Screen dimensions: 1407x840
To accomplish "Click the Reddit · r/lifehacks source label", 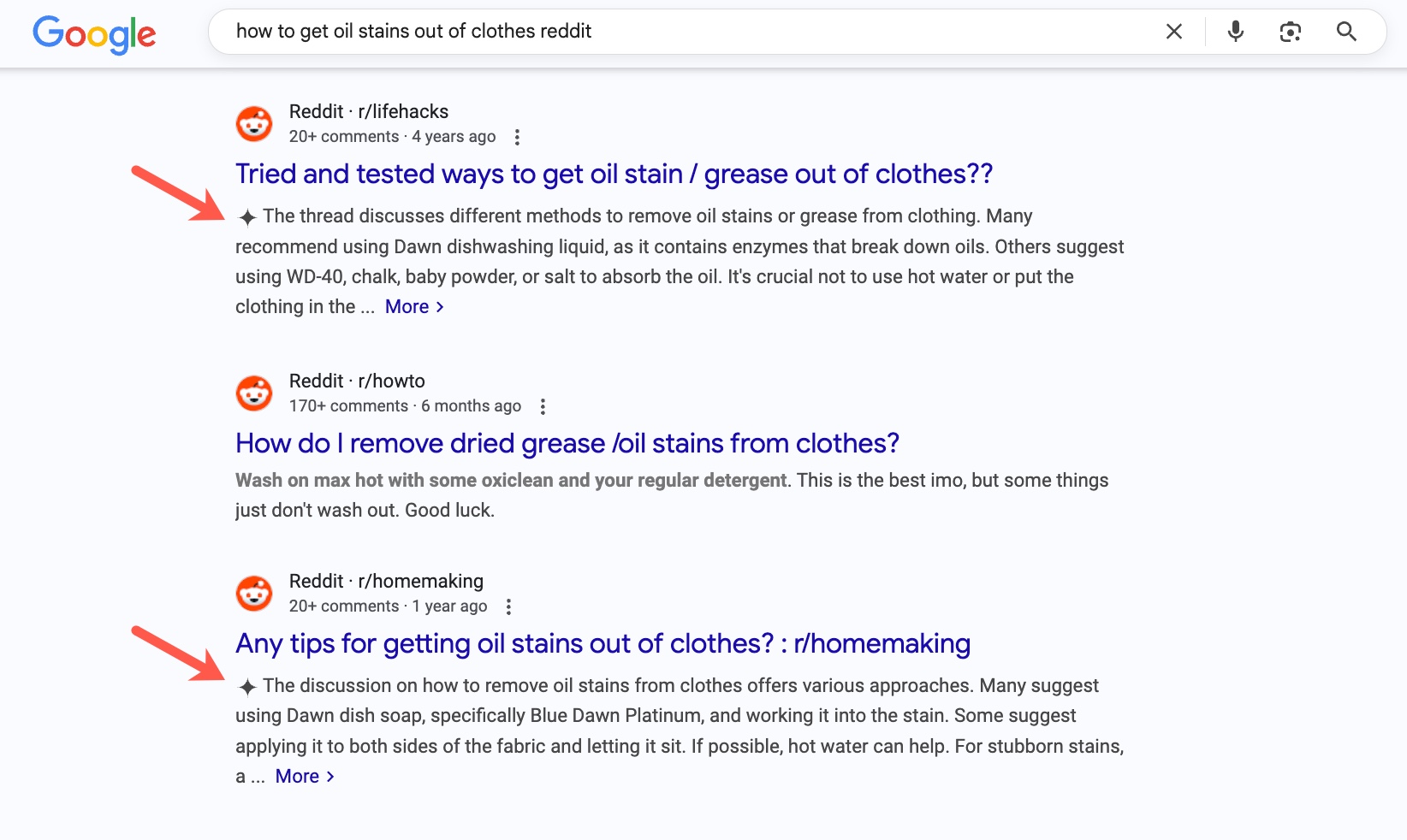I will coord(367,111).
